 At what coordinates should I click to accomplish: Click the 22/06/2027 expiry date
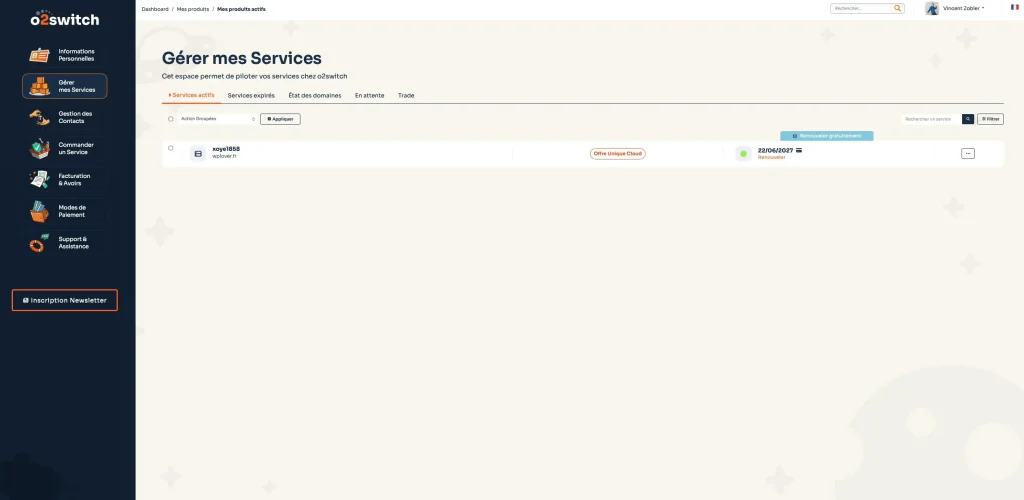pos(775,150)
